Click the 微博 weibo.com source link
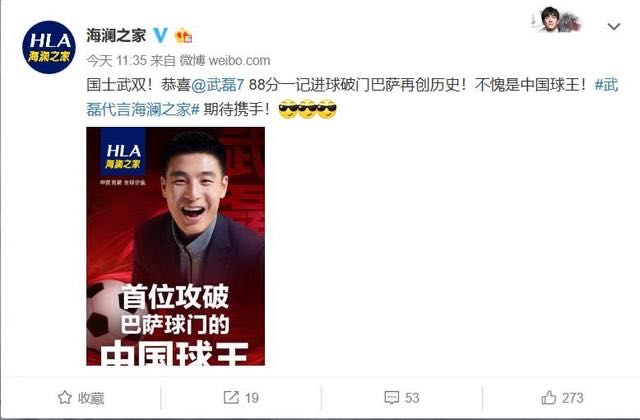Image resolution: width=640 pixels, height=420 pixels. [x=225, y=61]
